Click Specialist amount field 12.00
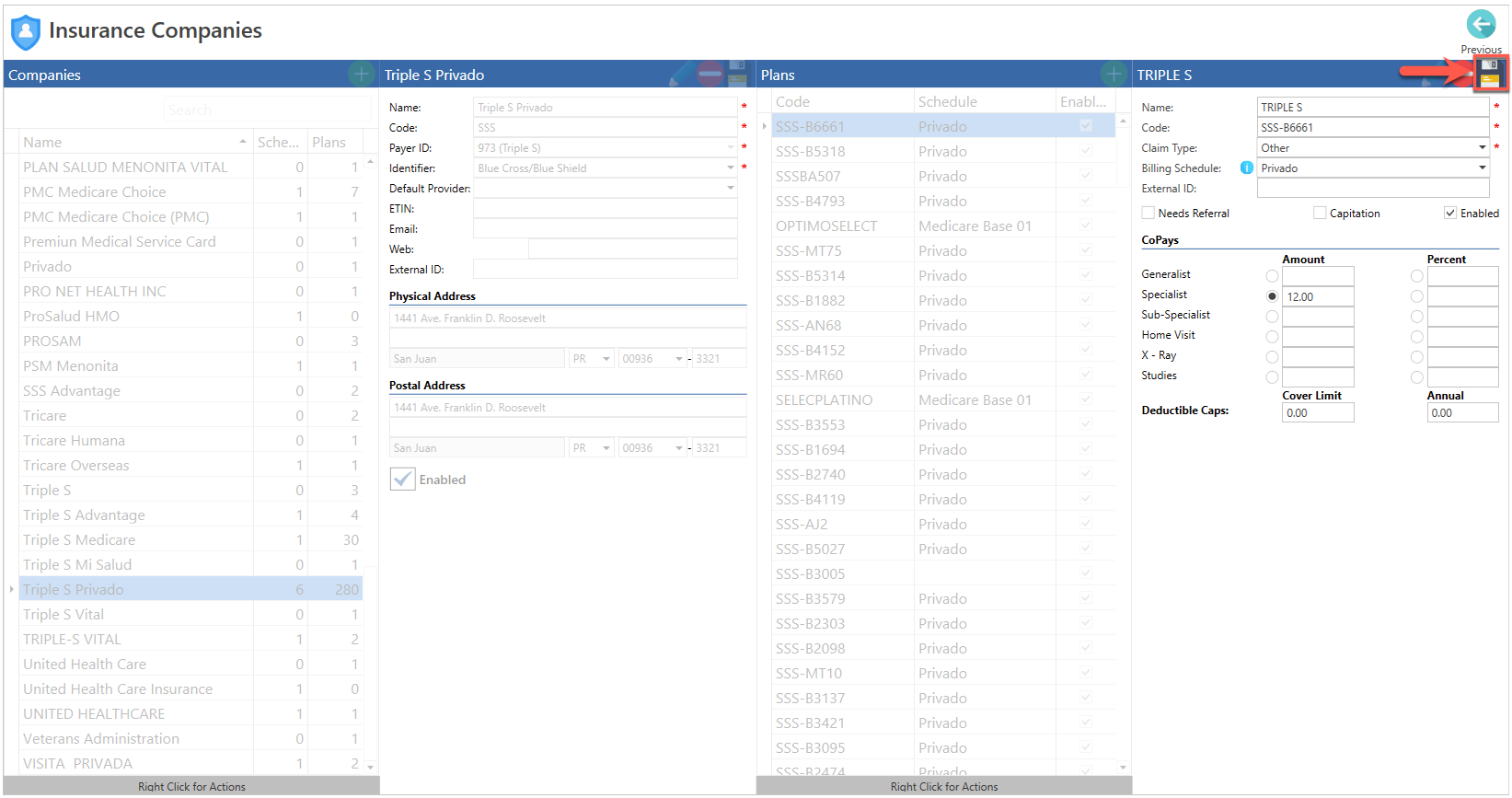The height and width of the screenshot is (798, 1512). 1318,296
